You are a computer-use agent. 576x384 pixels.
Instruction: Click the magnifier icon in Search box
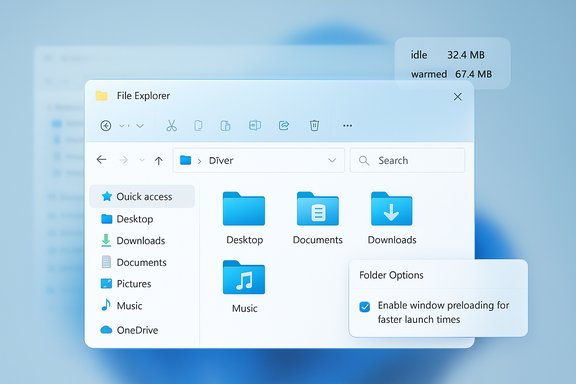(x=364, y=161)
